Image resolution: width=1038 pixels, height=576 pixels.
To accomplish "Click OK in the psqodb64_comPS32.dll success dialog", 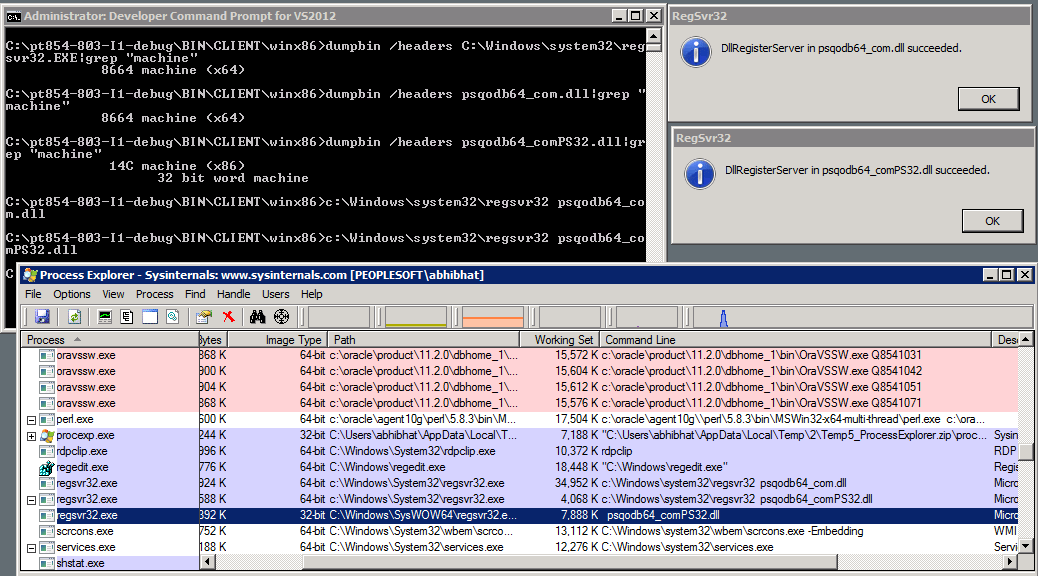I will pos(992,220).
